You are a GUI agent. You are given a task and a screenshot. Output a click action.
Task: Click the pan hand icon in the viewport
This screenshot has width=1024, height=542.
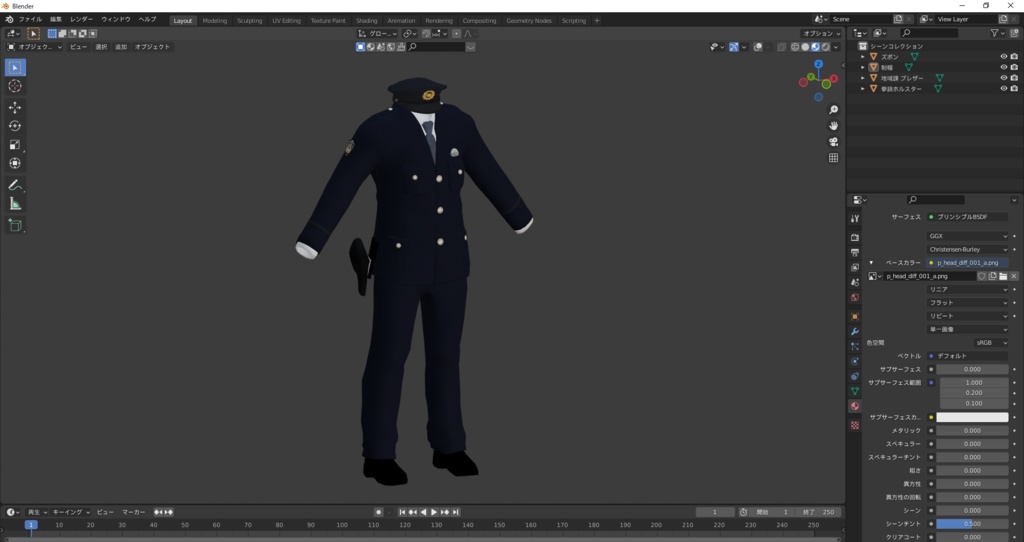(833, 125)
